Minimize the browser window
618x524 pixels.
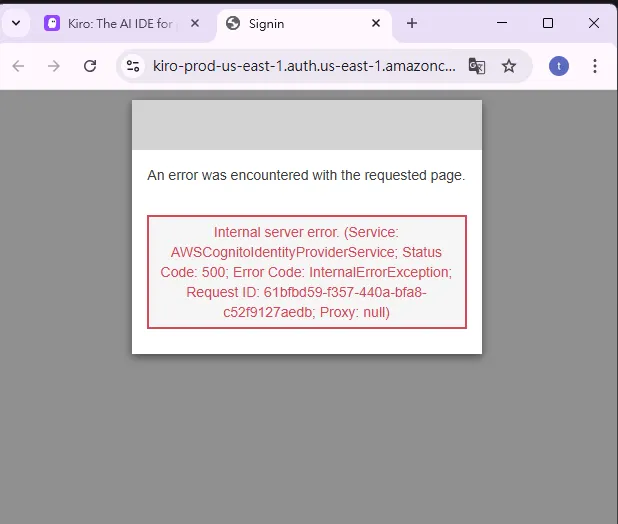pos(502,23)
